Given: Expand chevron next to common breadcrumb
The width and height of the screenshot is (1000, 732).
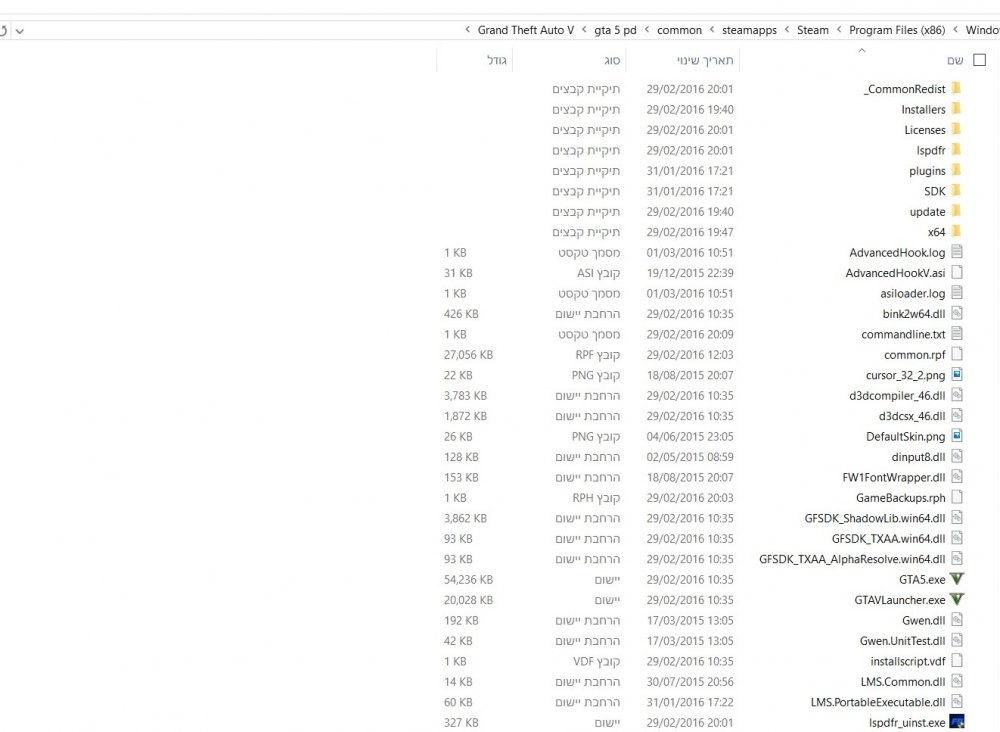Looking at the screenshot, I should pyautogui.click(x=647, y=29).
